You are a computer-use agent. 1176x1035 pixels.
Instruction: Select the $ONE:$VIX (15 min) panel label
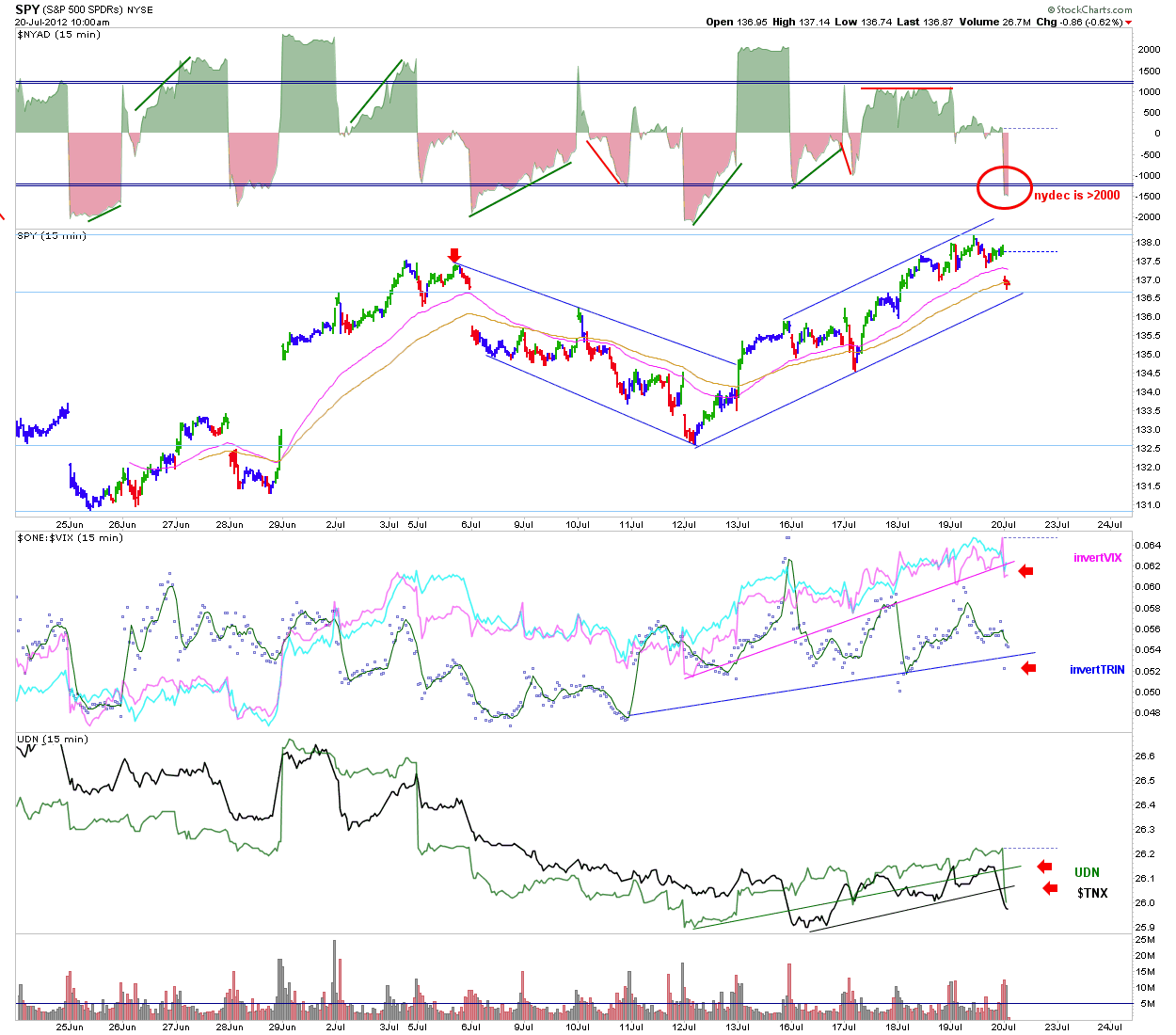70,537
